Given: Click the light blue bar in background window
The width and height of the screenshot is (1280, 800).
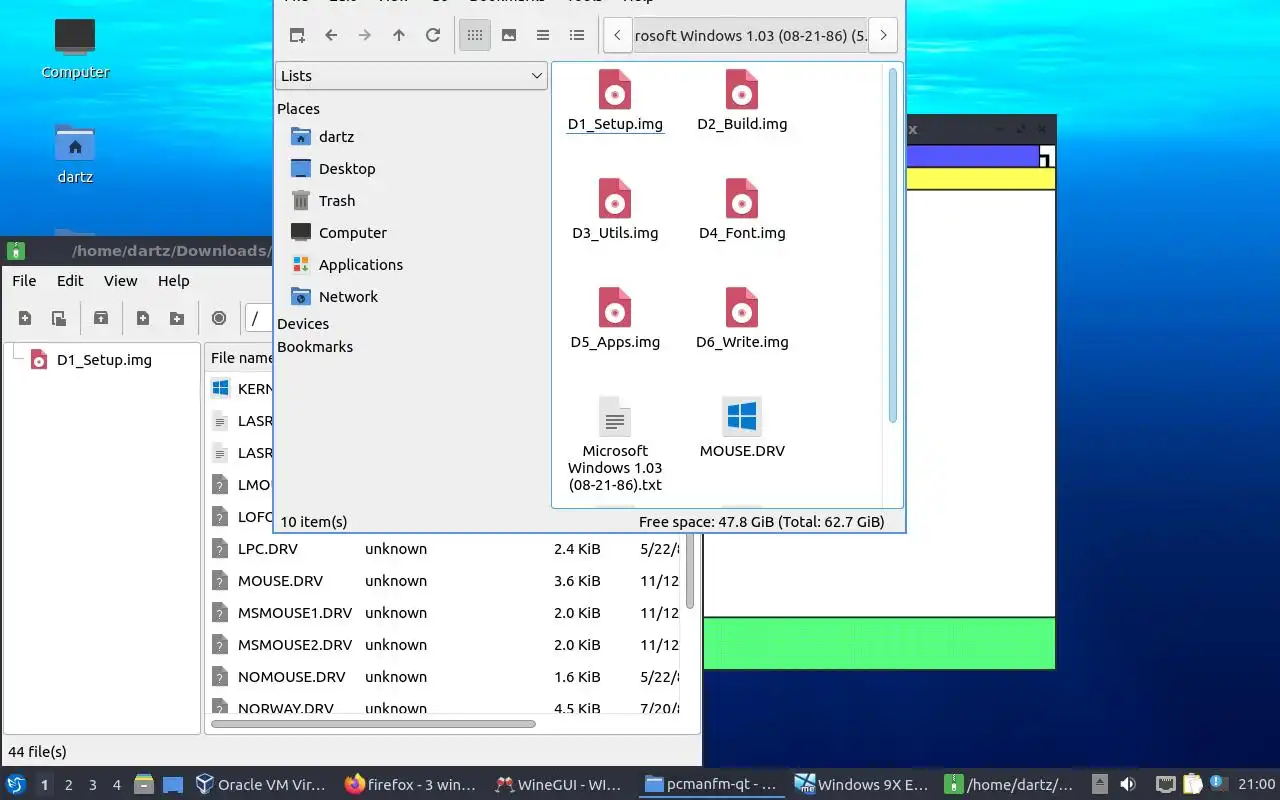Looking at the screenshot, I should [972, 157].
